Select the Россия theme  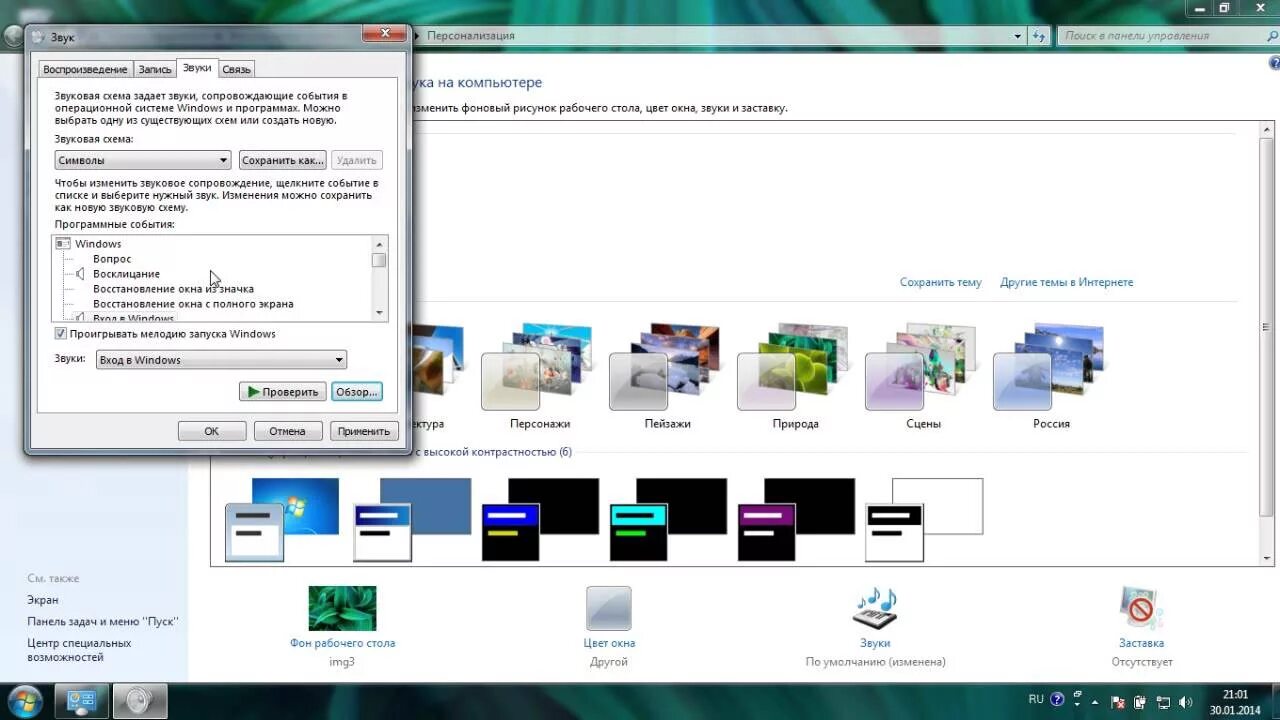(1051, 376)
